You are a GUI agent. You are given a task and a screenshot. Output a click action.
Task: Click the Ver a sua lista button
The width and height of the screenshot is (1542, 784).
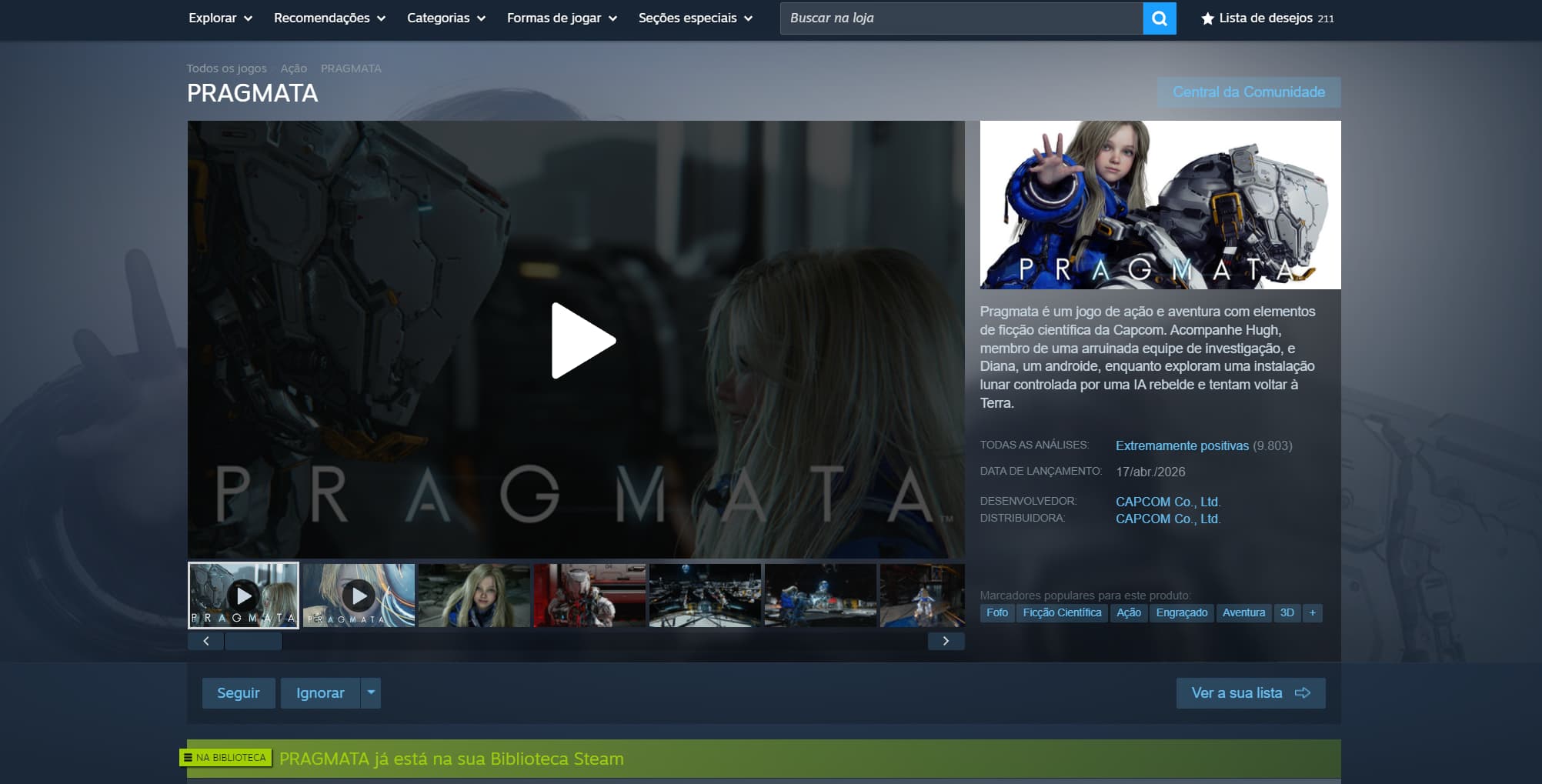(x=1250, y=692)
